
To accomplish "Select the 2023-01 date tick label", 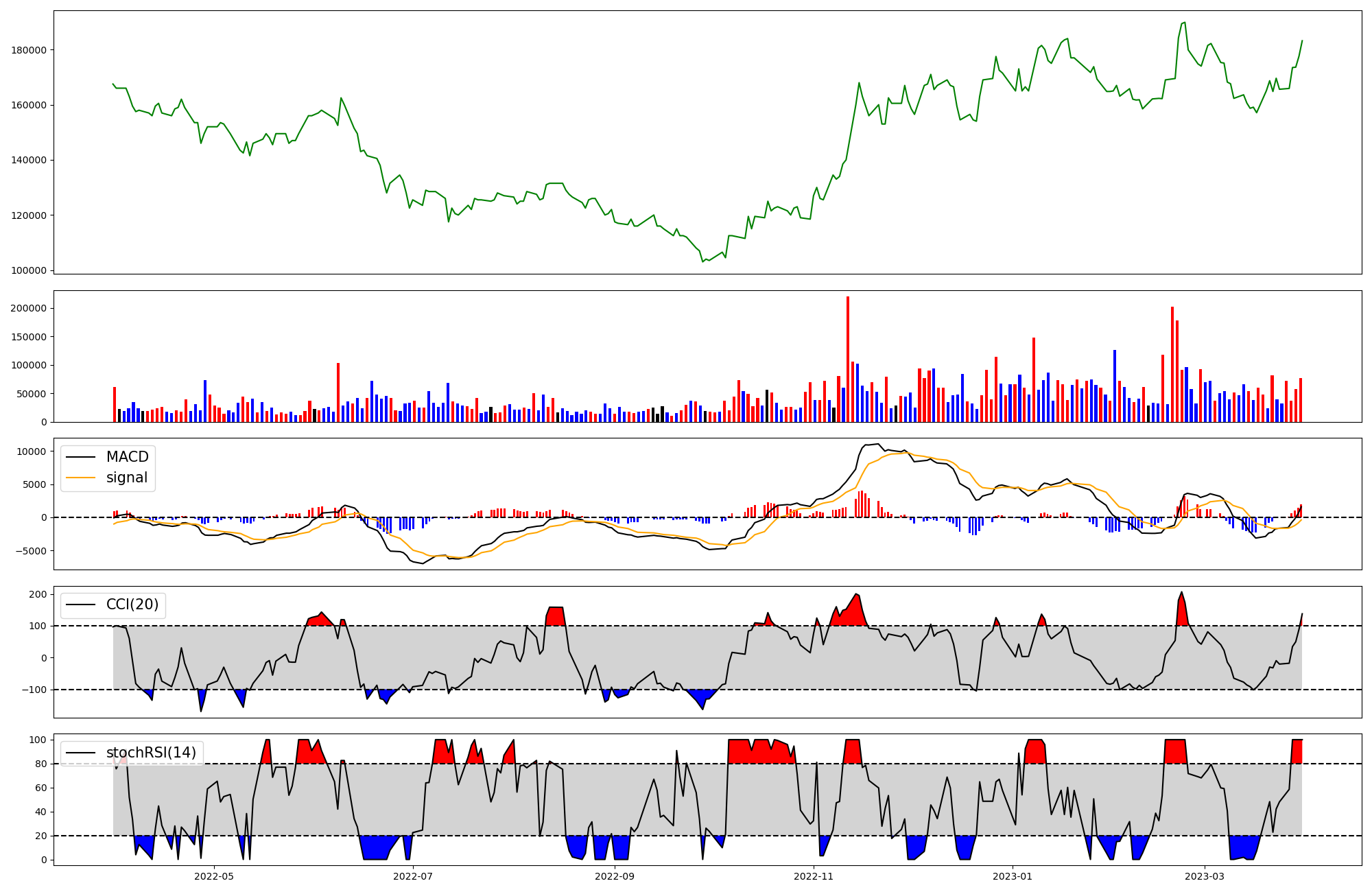I will click(1013, 876).
